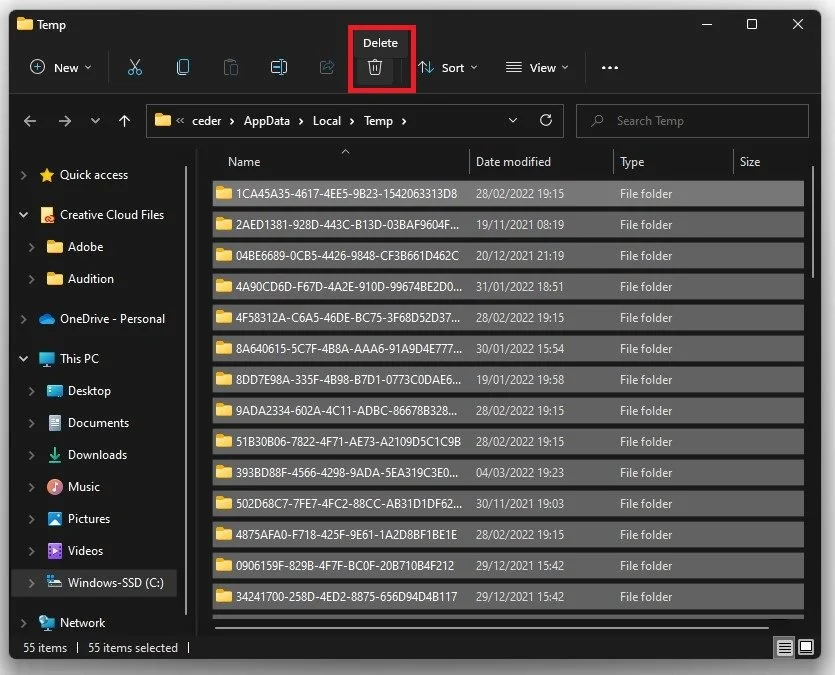Viewport: 835px width, 675px height.
Task: Click the Paste clipboard icon
Action: (x=231, y=67)
